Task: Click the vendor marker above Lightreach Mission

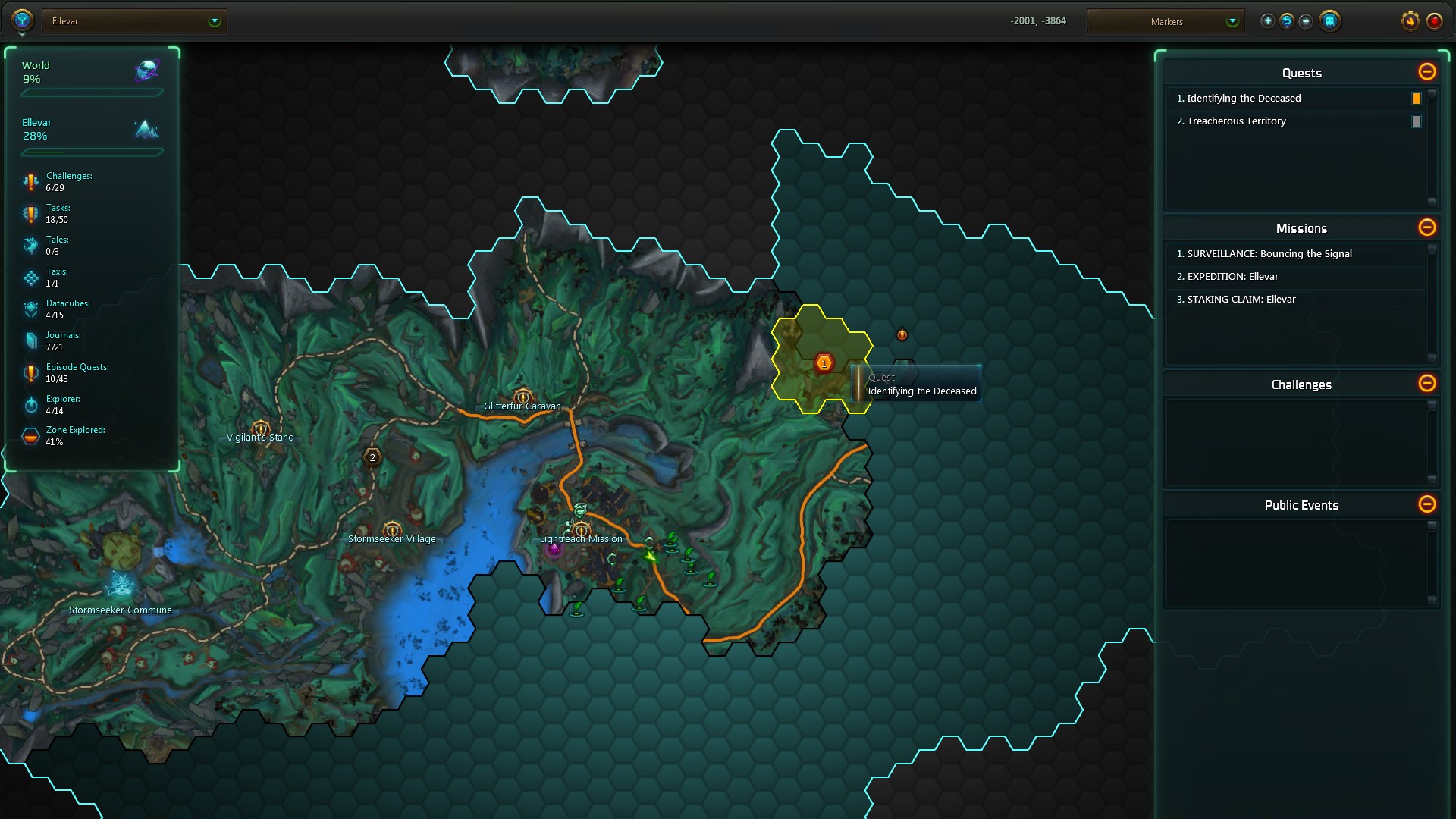Action: (580, 510)
